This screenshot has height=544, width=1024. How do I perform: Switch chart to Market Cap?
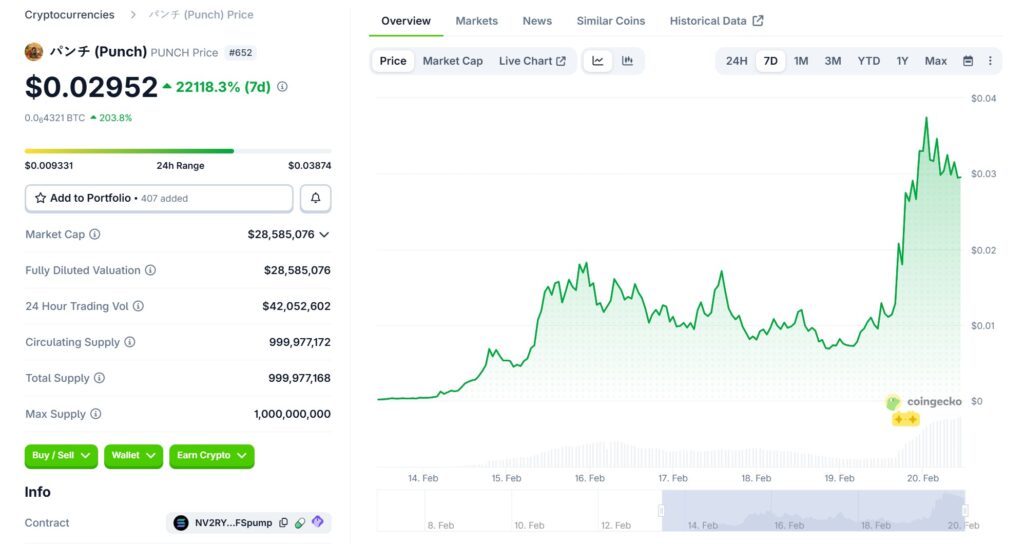tap(452, 61)
